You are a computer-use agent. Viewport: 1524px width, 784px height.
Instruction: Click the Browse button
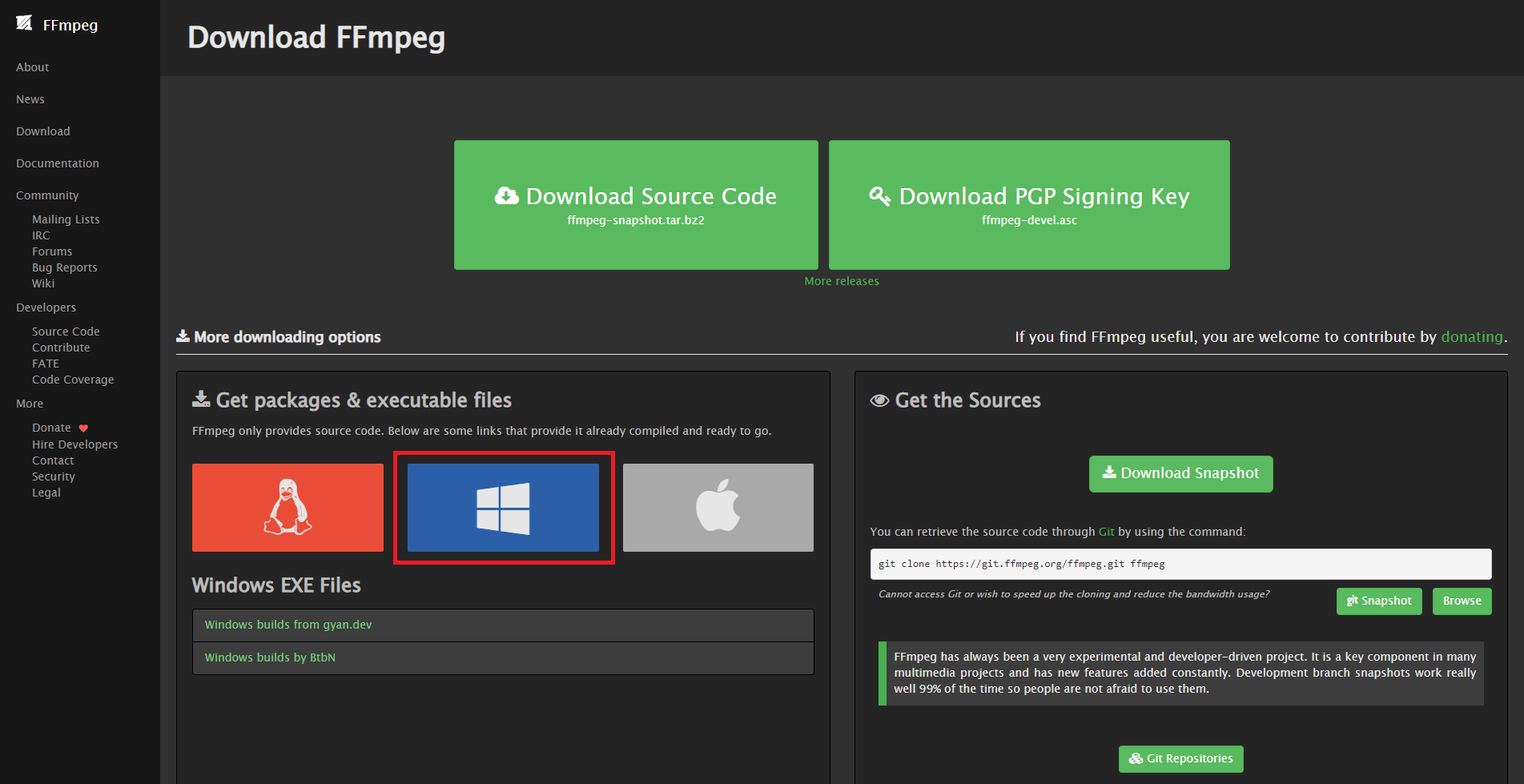1462,601
